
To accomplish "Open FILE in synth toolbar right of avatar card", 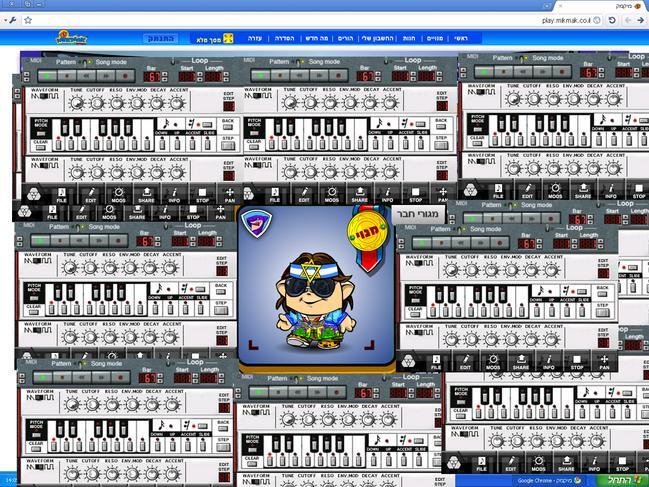I will click(436, 362).
